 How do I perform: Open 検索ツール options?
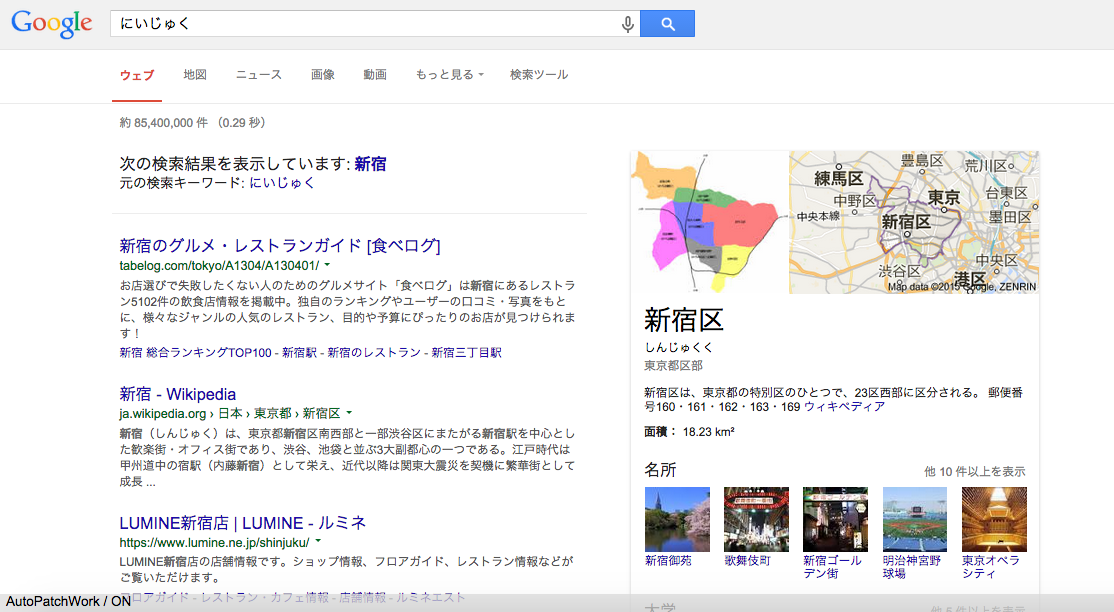point(539,75)
